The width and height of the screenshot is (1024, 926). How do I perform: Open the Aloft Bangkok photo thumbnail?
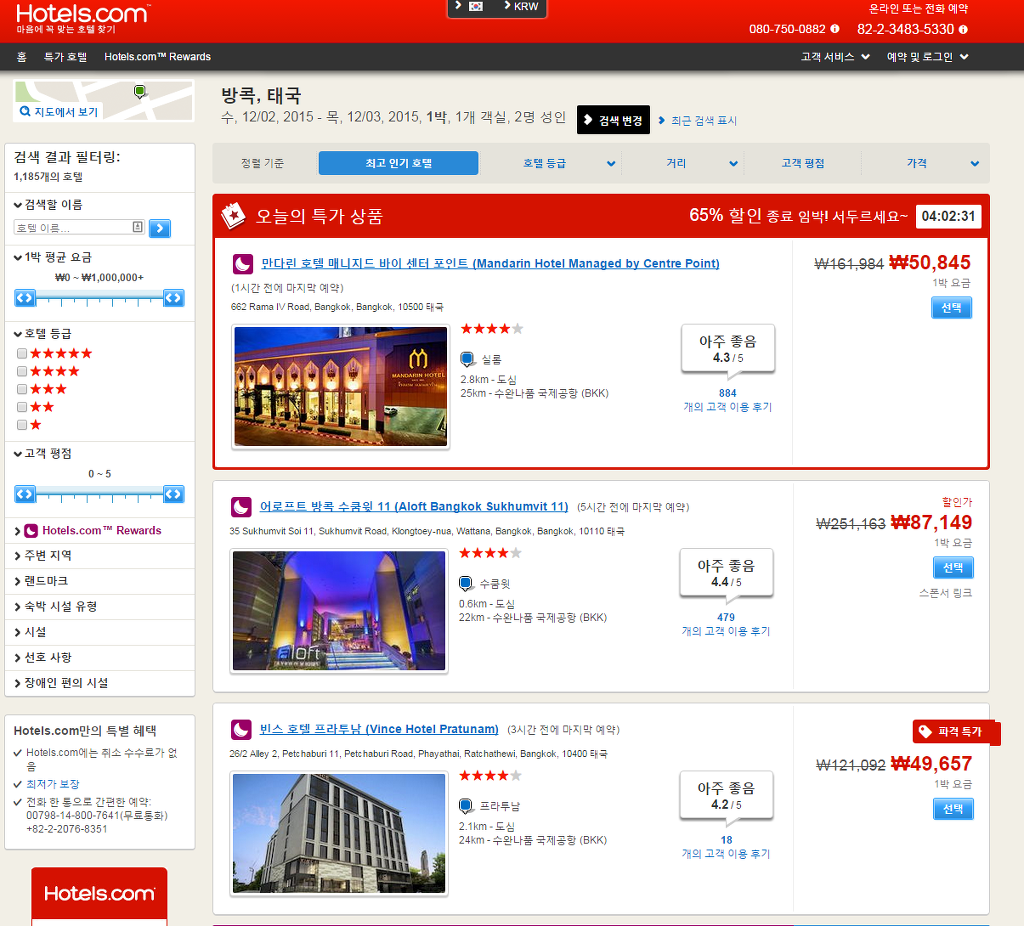click(x=339, y=611)
